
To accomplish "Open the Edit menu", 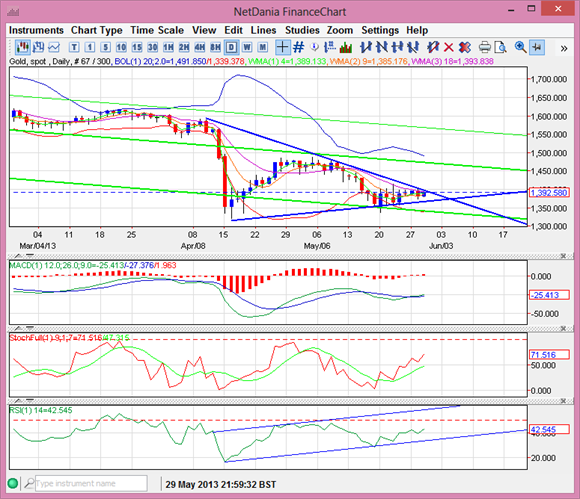I will coord(233,30).
